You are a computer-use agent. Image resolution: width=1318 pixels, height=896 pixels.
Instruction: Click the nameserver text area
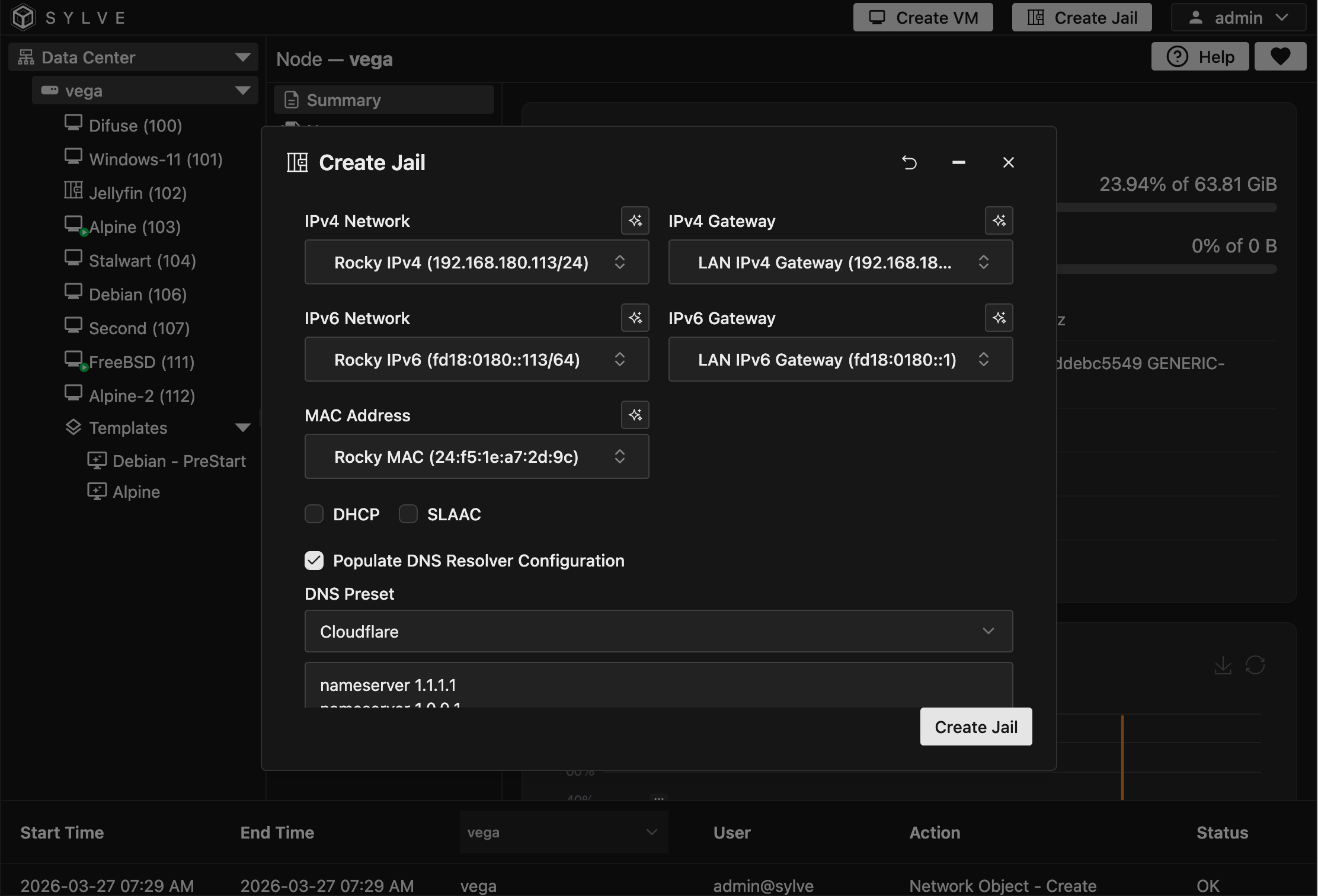click(659, 685)
